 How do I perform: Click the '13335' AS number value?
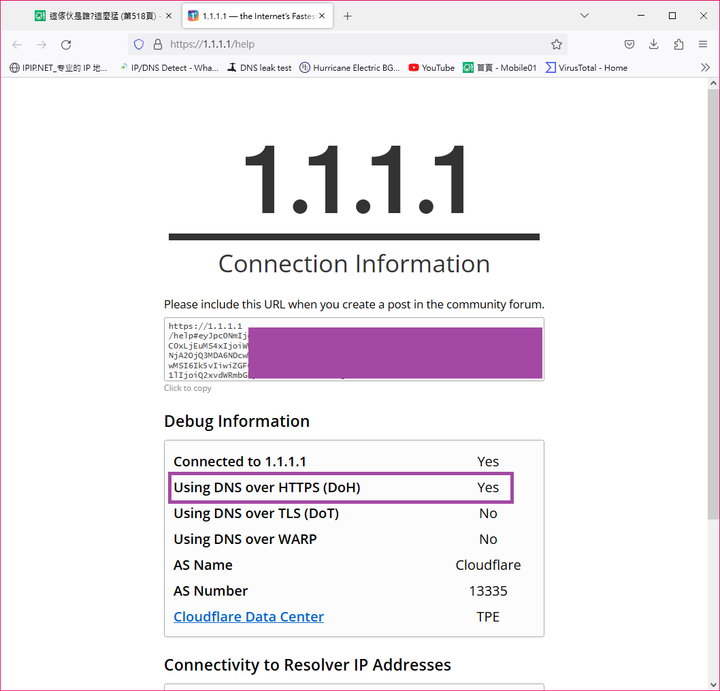coord(488,591)
